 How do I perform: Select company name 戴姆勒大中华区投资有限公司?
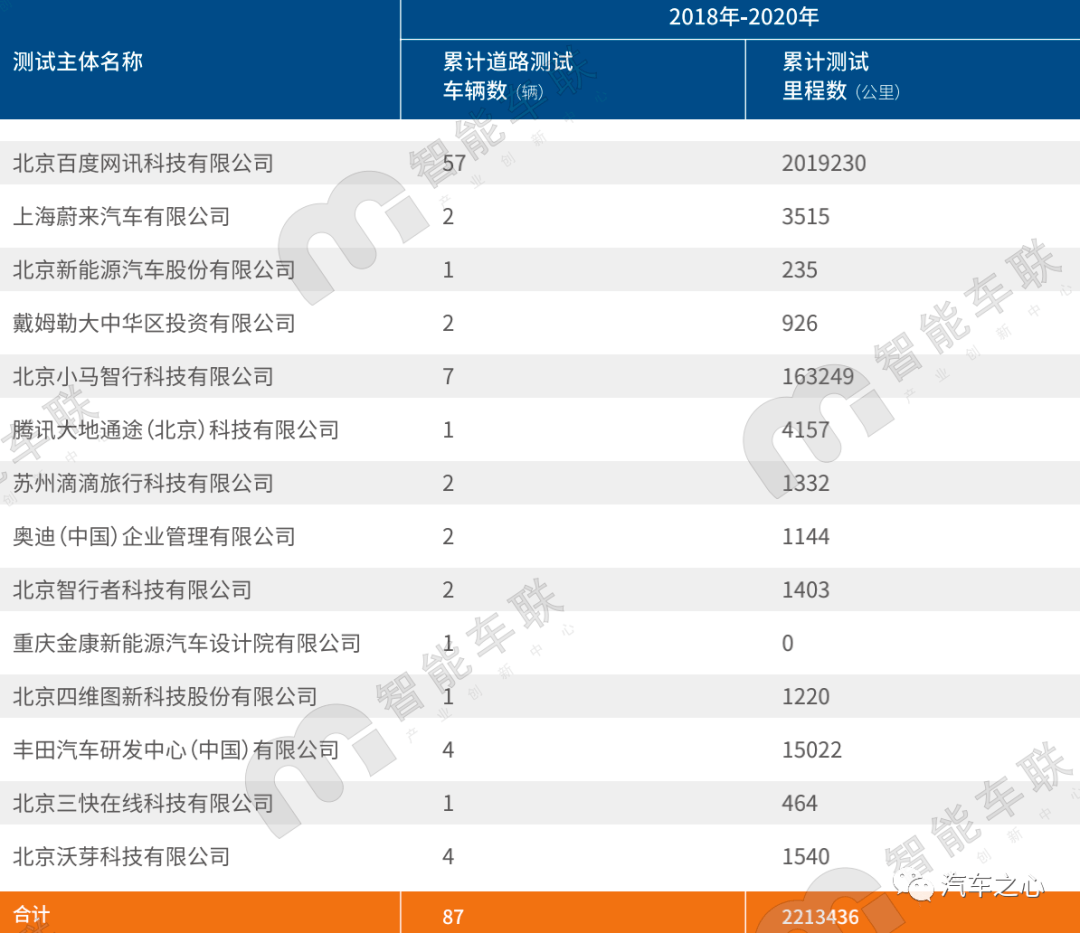154,324
